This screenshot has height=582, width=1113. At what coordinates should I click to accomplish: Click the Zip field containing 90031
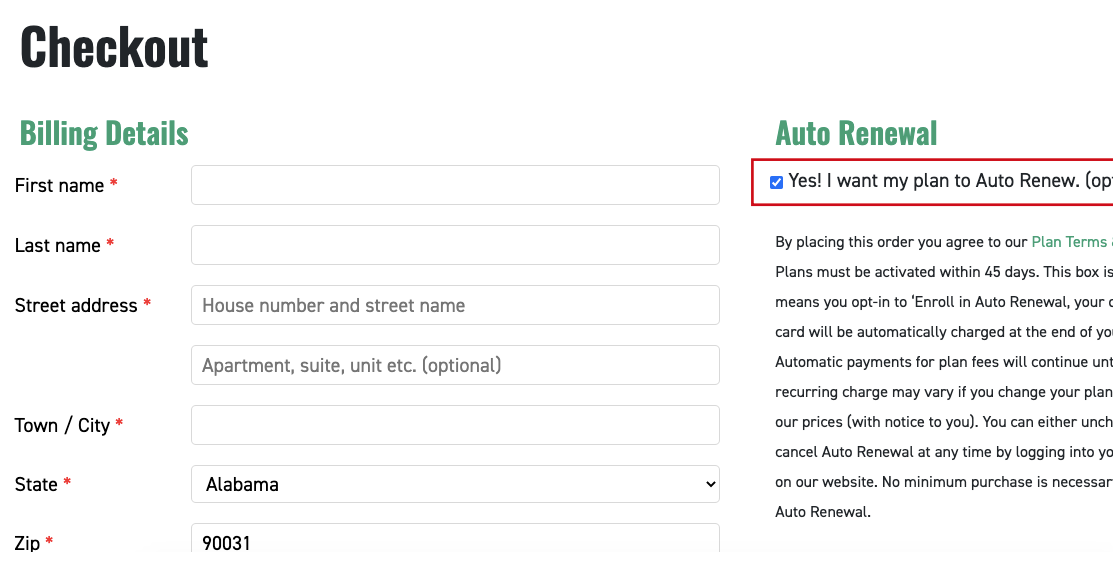pyautogui.click(x=455, y=542)
